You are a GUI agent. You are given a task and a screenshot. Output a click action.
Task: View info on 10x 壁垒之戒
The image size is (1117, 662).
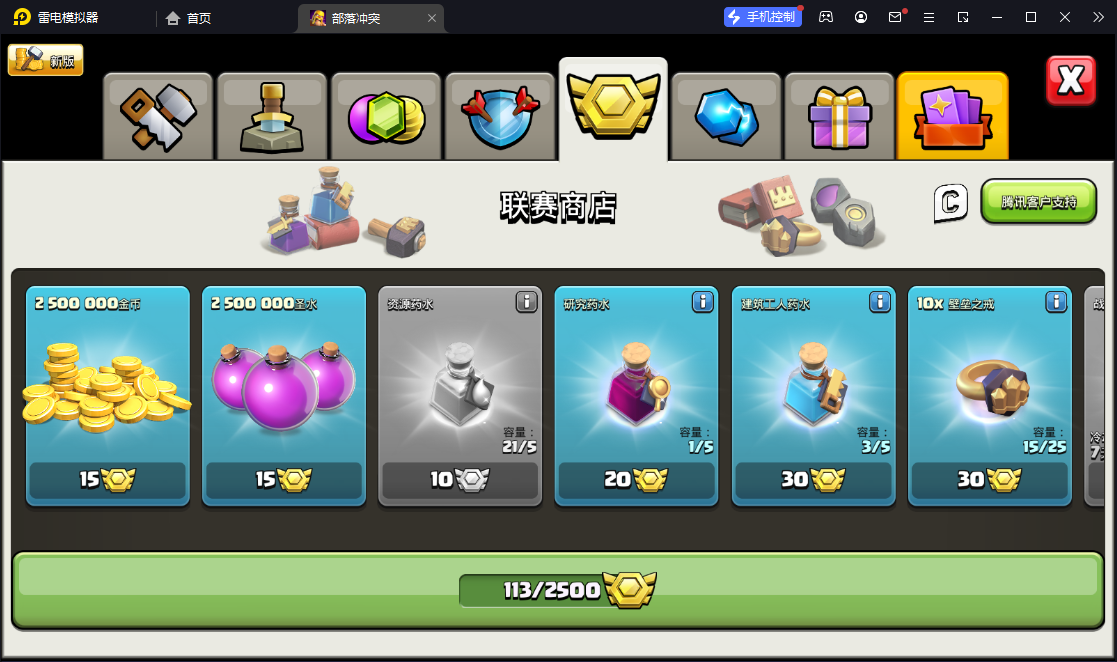click(x=1056, y=302)
